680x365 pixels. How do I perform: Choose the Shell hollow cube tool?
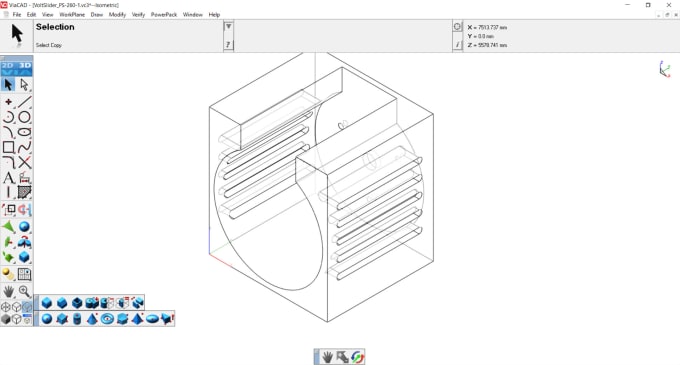pos(77,303)
